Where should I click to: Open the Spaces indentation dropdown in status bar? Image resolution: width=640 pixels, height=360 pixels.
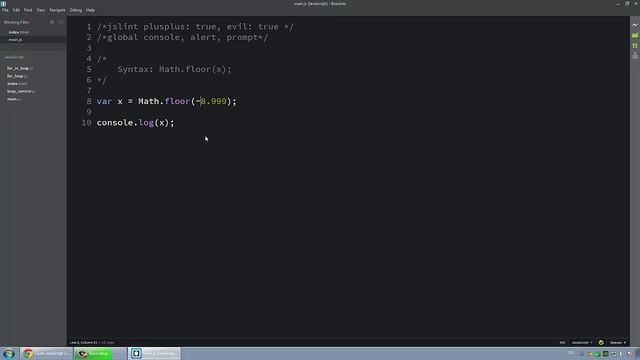(x=618, y=342)
